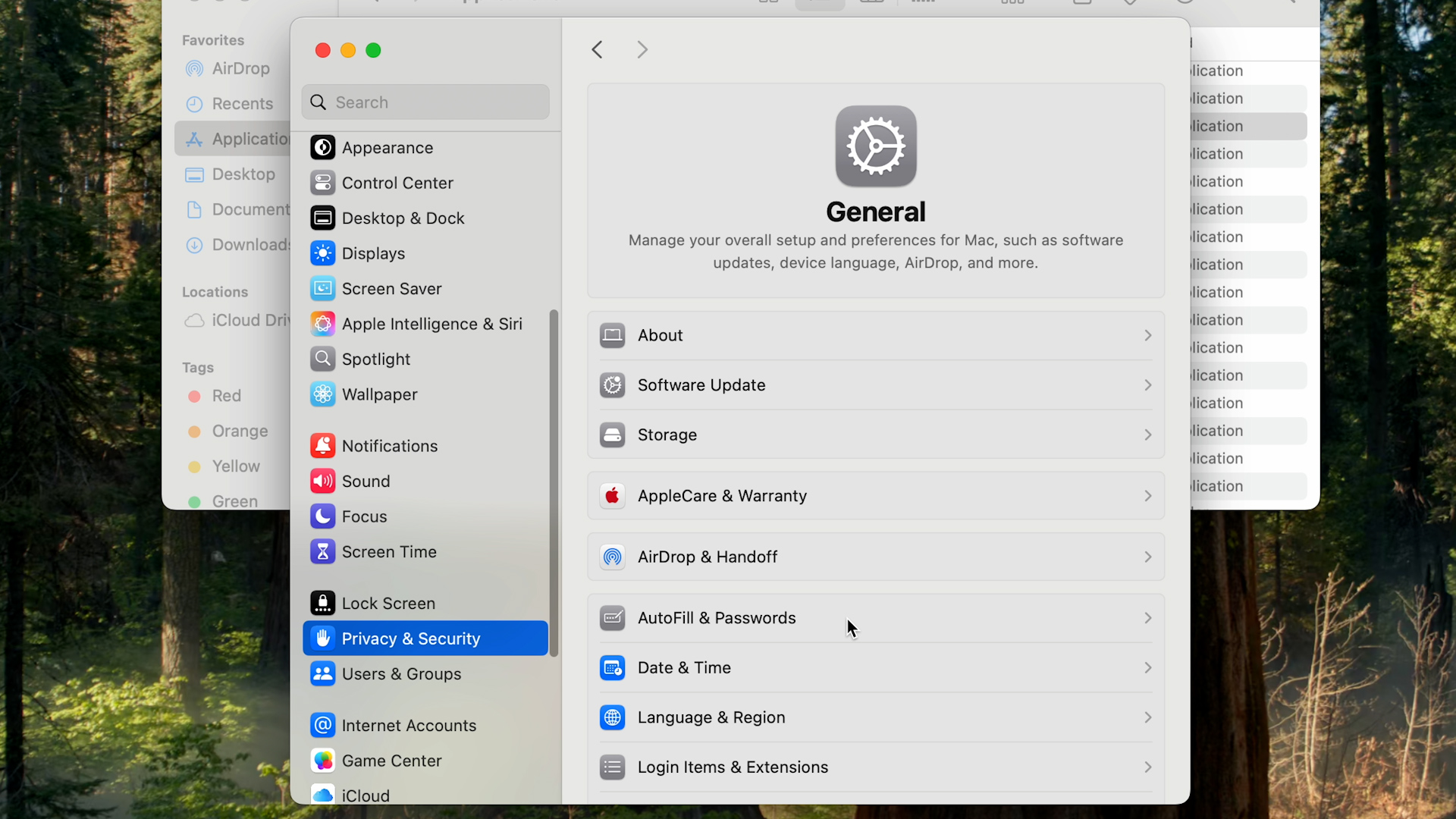Expand Login Items & Extensions chevron
Image resolution: width=1456 pixels, height=819 pixels.
(x=1147, y=767)
